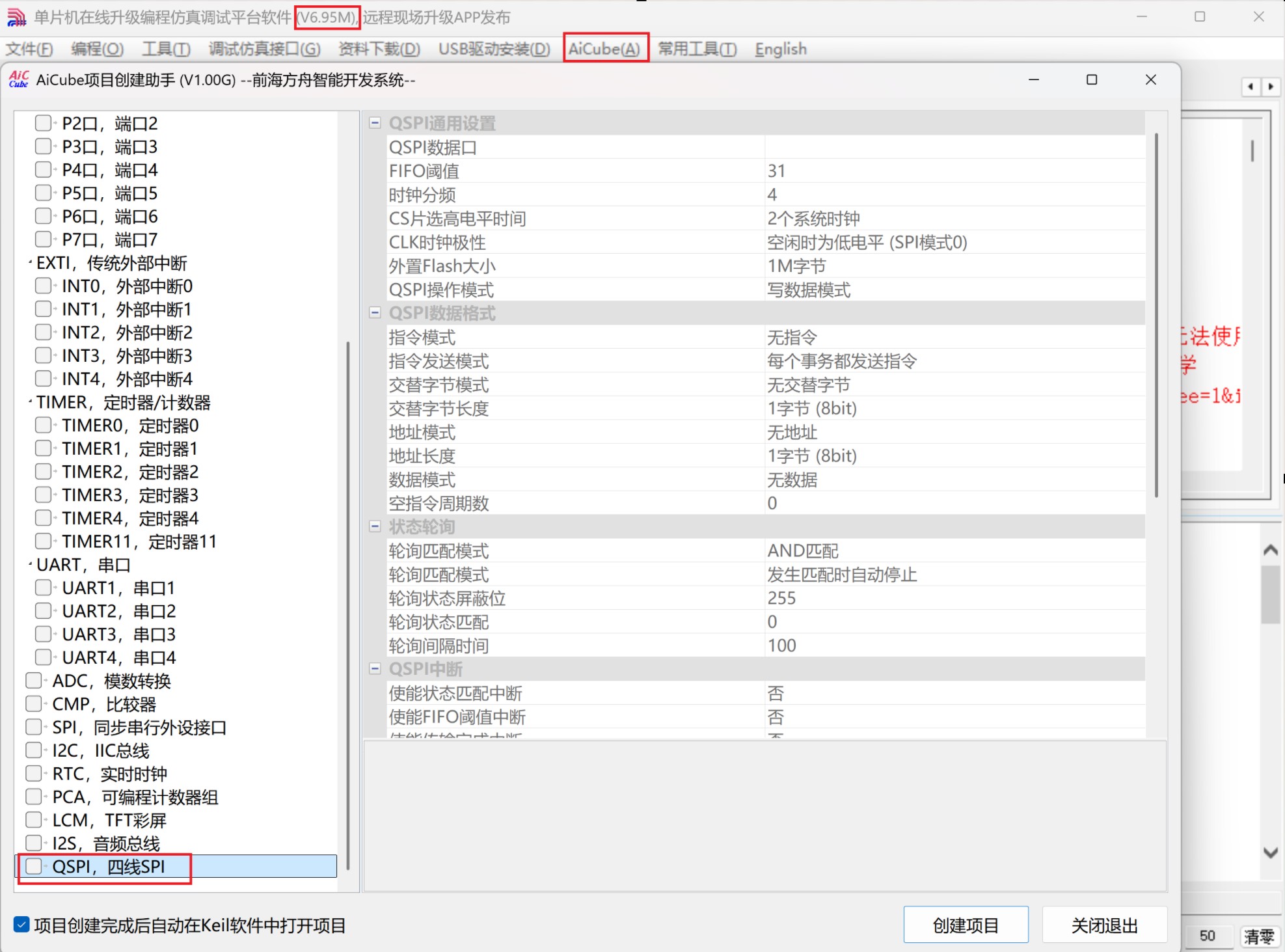Image resolution: width=1285 pixels, height=952 pixels.
Task: Open the 调试仿真接口(G) menu
Action: [x=265, y=49]
